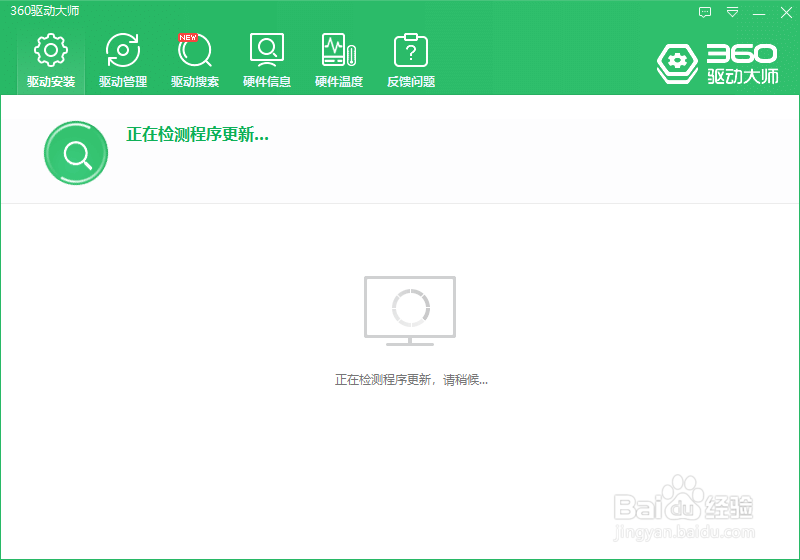Click the 360驱动大师 logo
800x560 pixels.
(718, 64)
